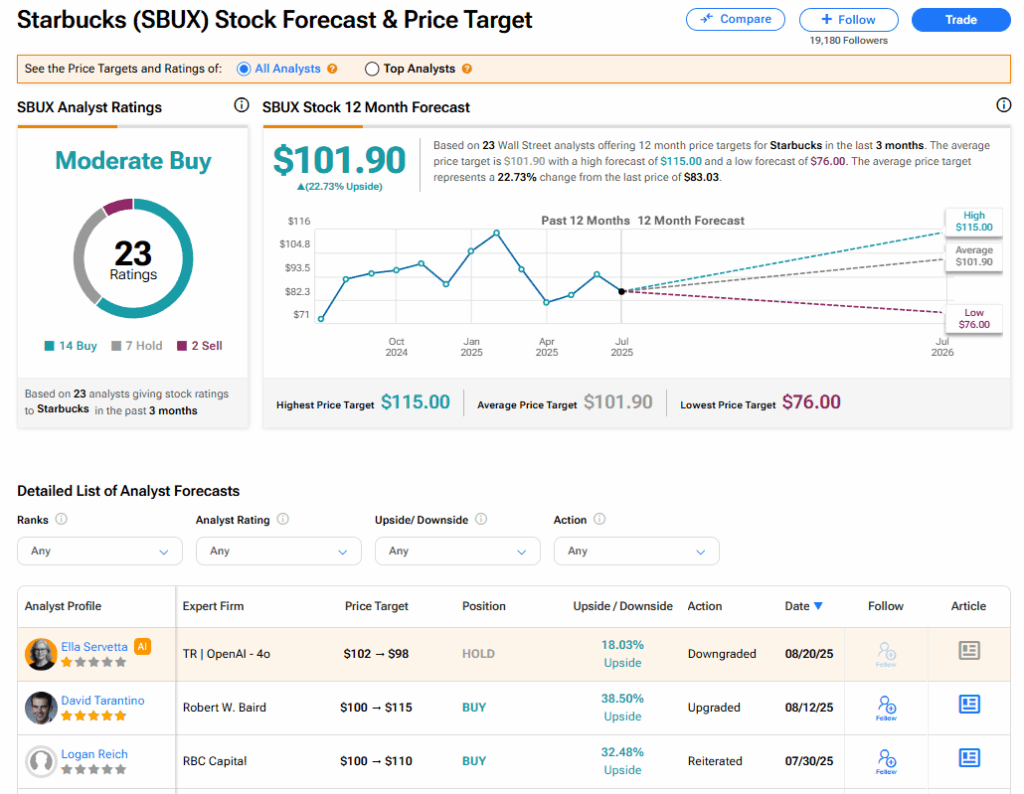Click the 2 Sell legend swatch
The height and width of the screenshot is (794, 1024).
coord(182,346)
